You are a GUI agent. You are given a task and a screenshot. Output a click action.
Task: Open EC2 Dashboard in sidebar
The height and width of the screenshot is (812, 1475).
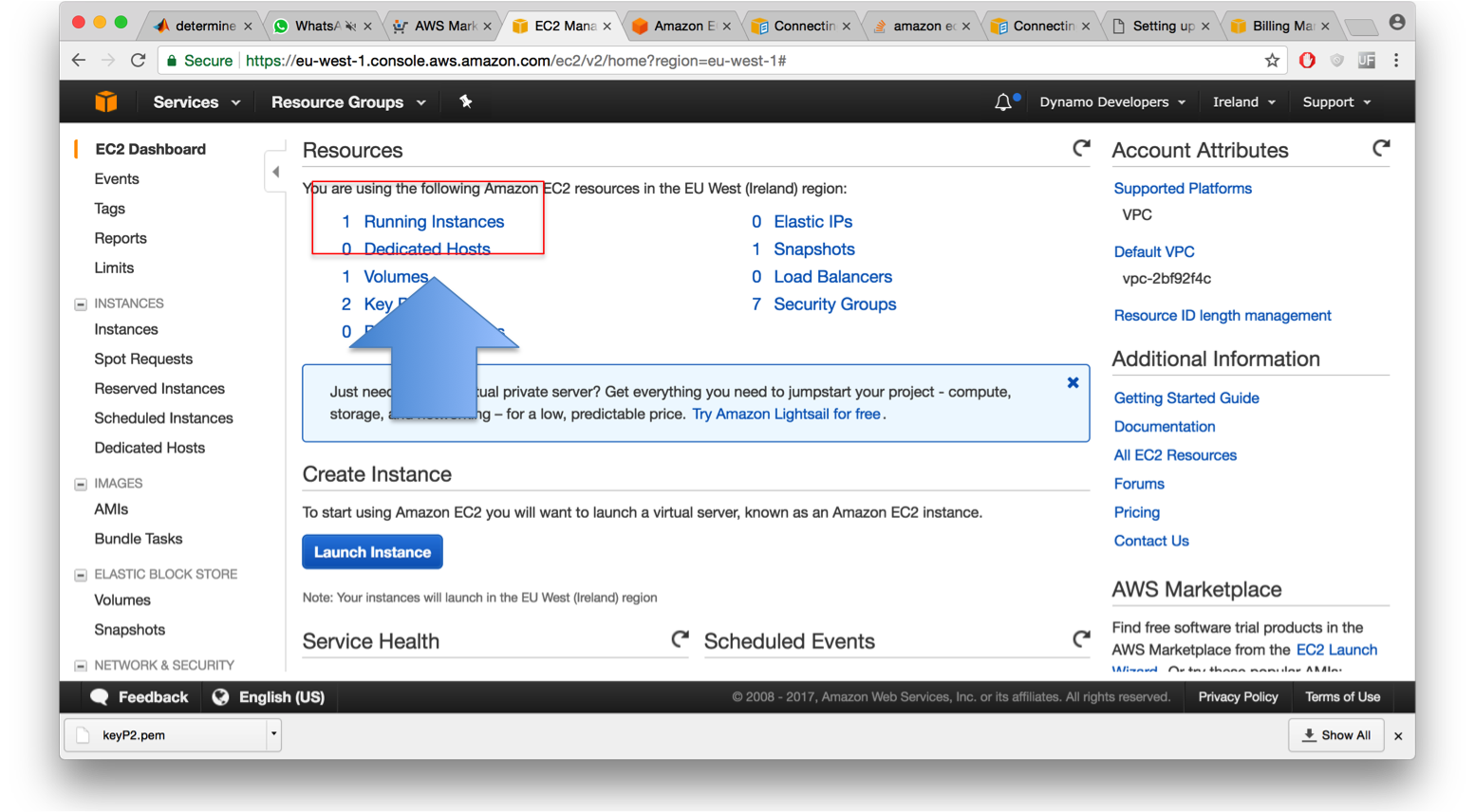point(150,149)
